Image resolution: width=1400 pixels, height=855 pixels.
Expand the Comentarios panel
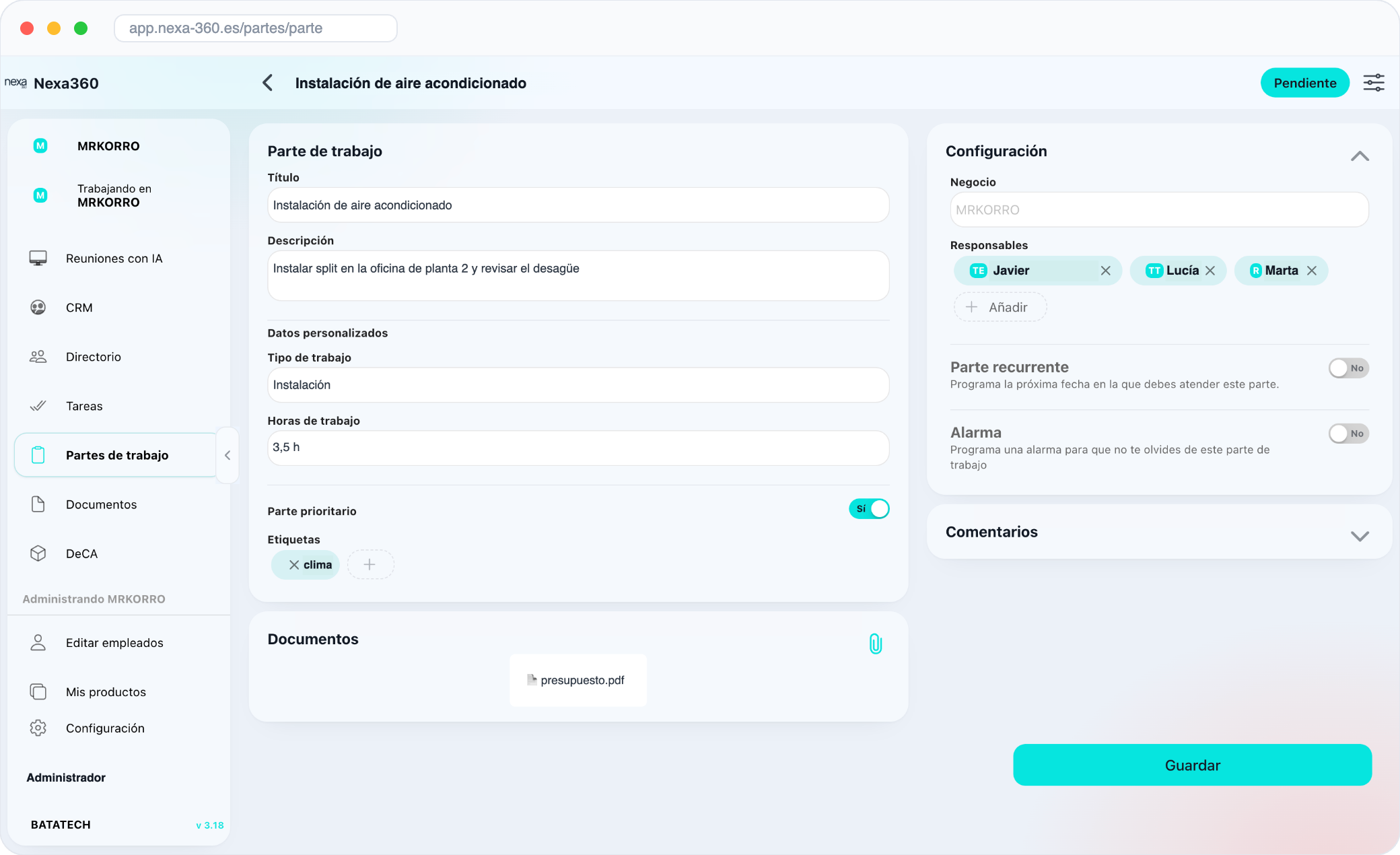(1360, 536)
